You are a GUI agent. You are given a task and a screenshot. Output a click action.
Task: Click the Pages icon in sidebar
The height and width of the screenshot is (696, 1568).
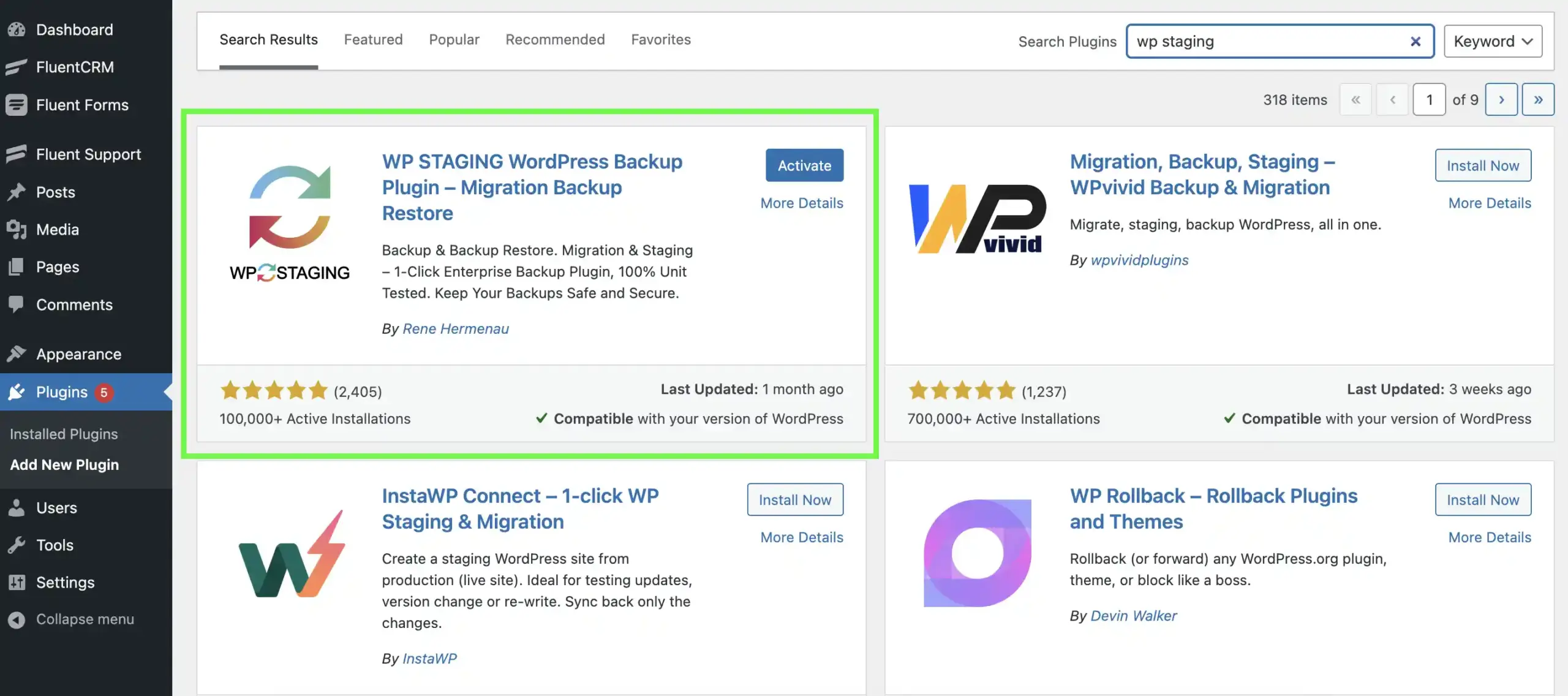tap(17, 267)
